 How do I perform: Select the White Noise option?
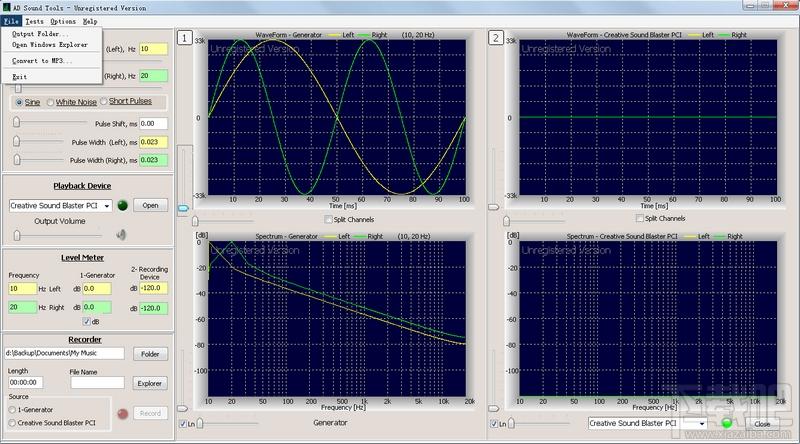coord(50,103)
